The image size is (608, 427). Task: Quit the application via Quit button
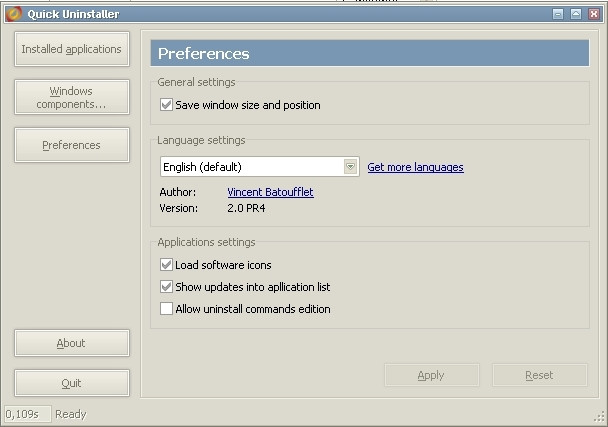pos(72,383)
